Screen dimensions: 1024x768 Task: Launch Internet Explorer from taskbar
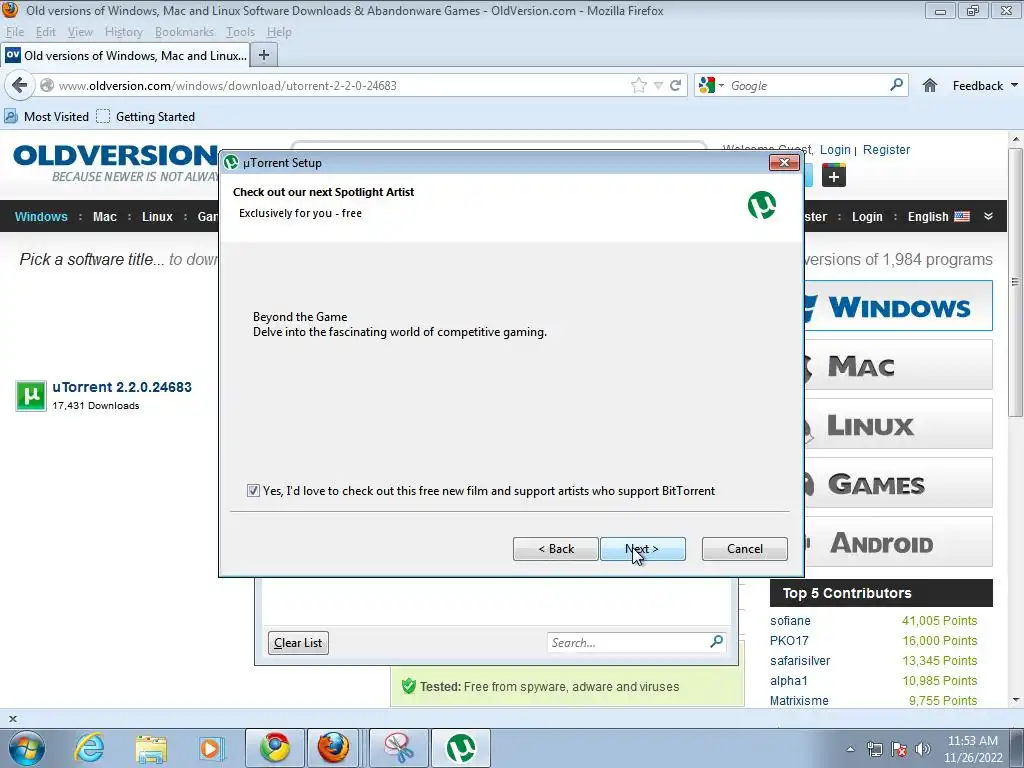pos(89,748)
